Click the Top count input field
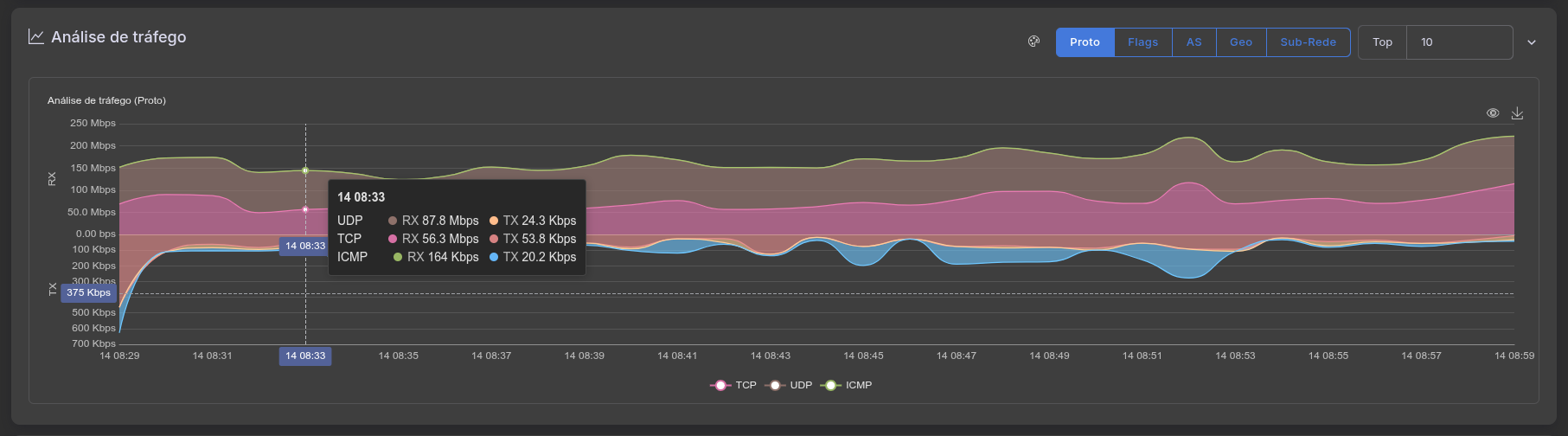The height and width of the screenshot is (436, 1568). (1459, 42)
